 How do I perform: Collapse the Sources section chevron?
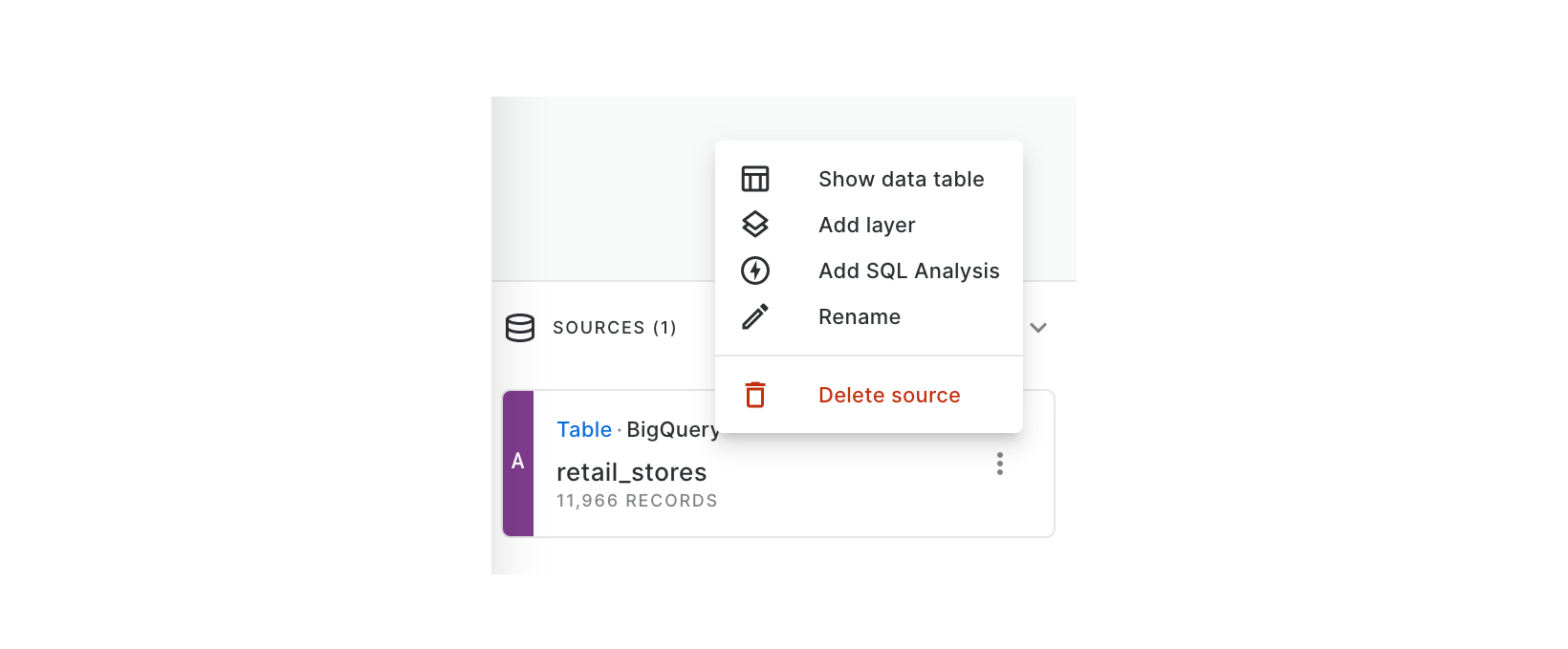click(1038, 328)
